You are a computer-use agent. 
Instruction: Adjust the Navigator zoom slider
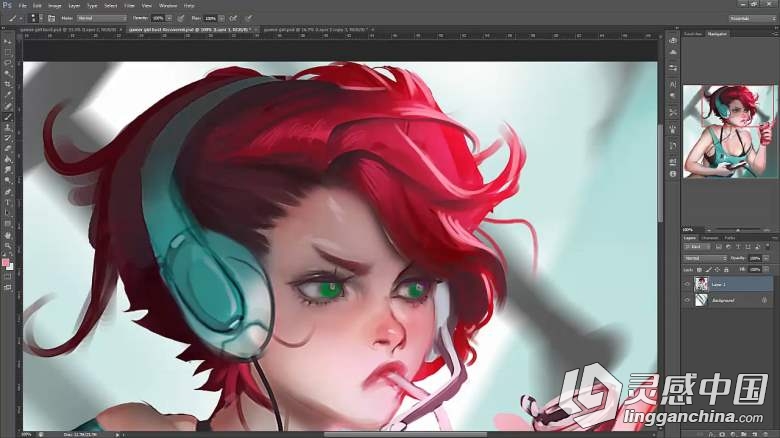(738, 230)
